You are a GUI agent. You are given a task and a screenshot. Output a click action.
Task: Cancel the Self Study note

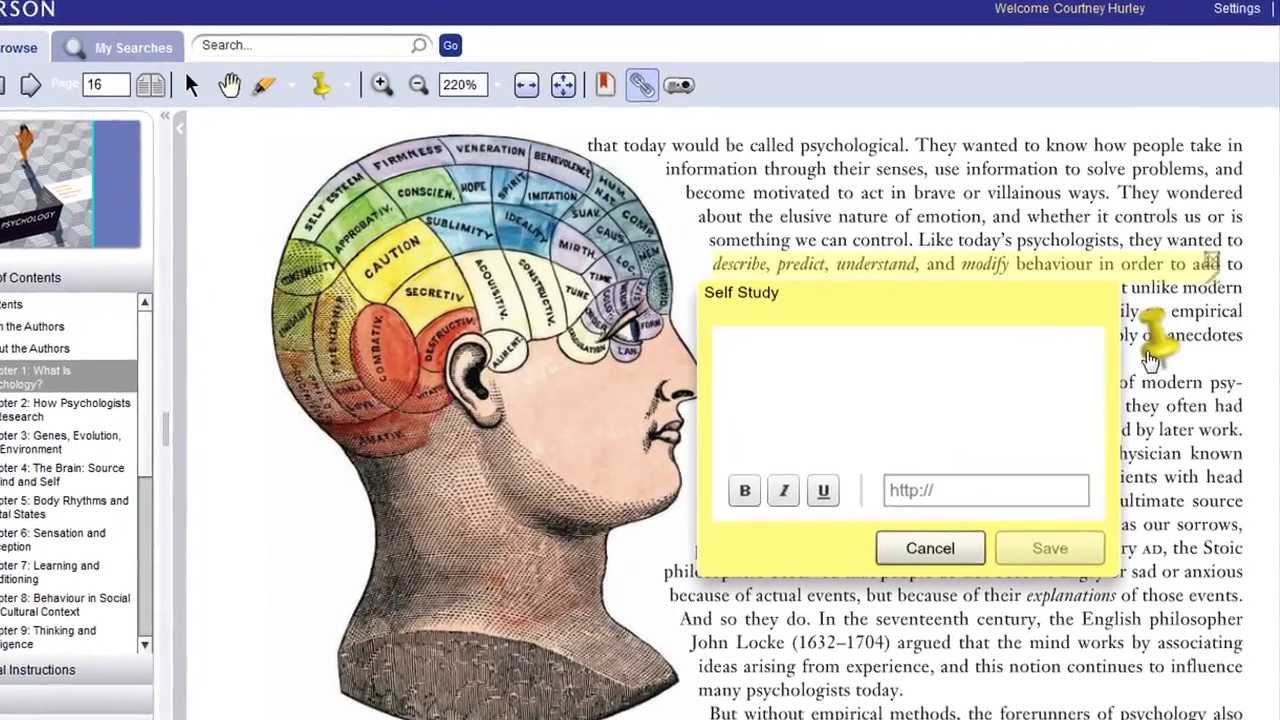[x=930, y=548]
